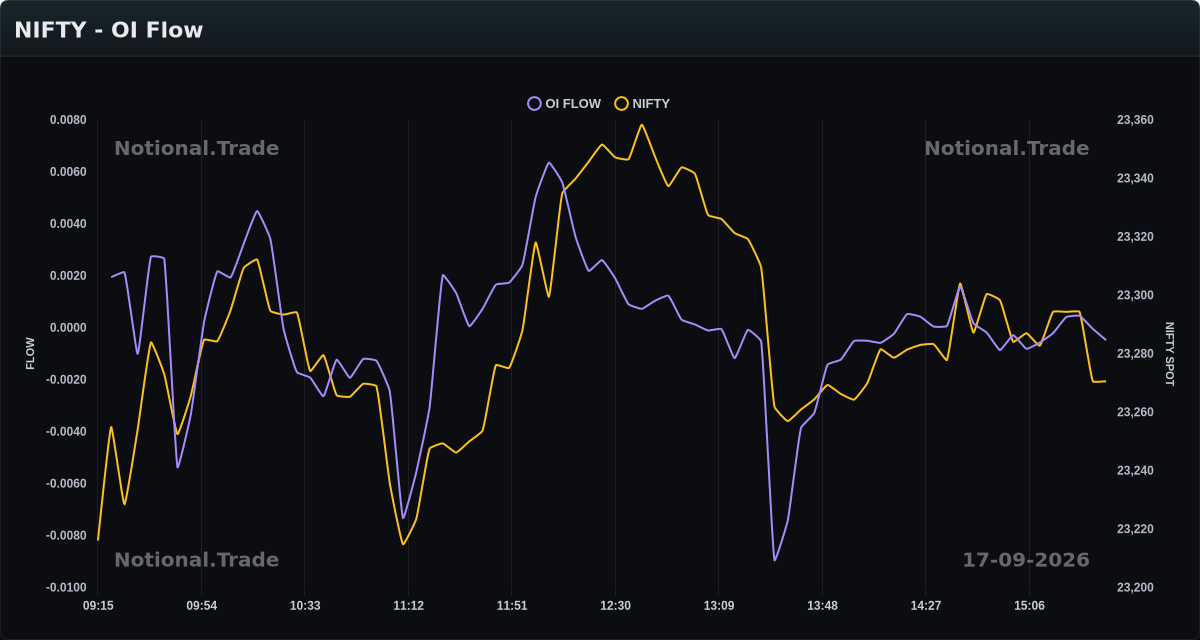Click the NIFTY SPOT right axis title
Screen dimensions: 1200x640
click(1170, 354)
